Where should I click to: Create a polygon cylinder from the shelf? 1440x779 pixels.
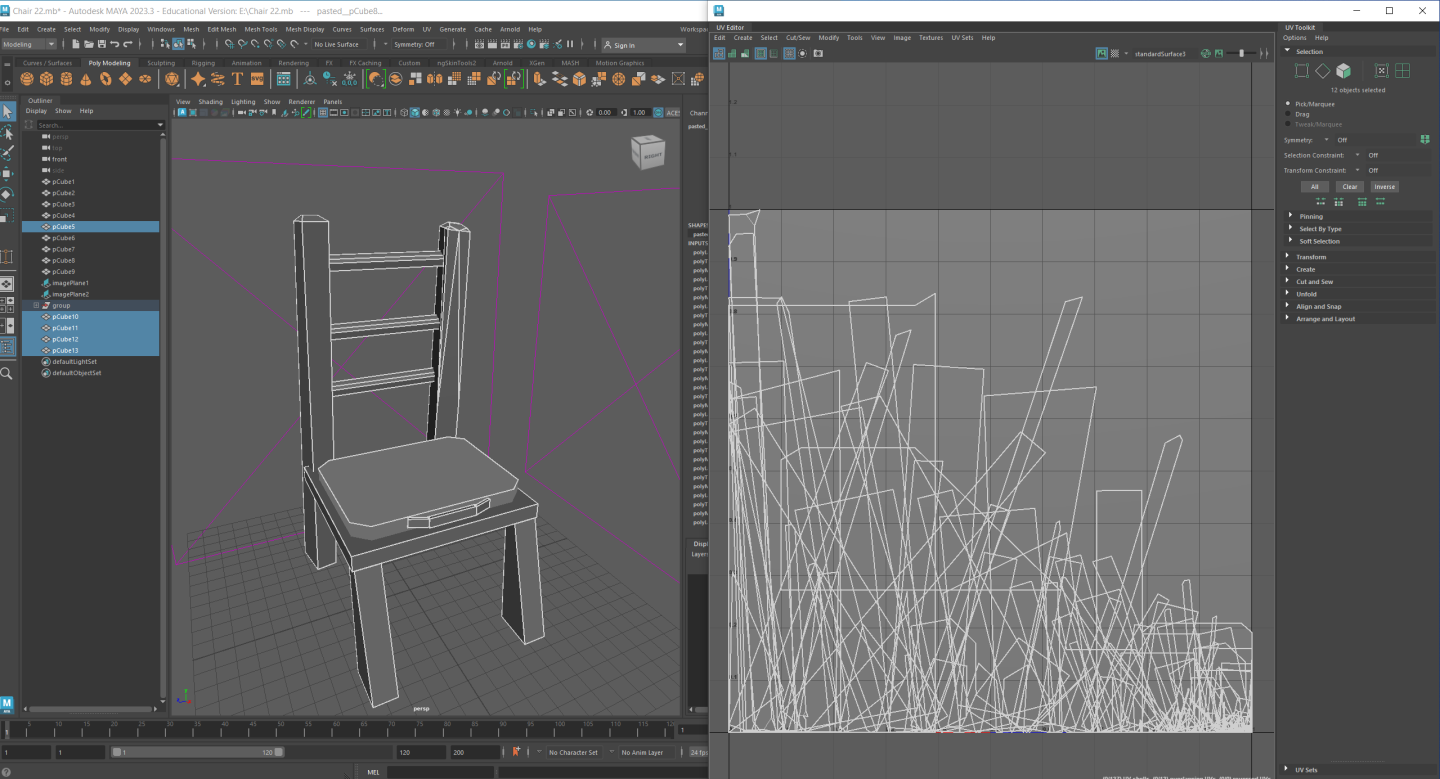click(68, 79)
